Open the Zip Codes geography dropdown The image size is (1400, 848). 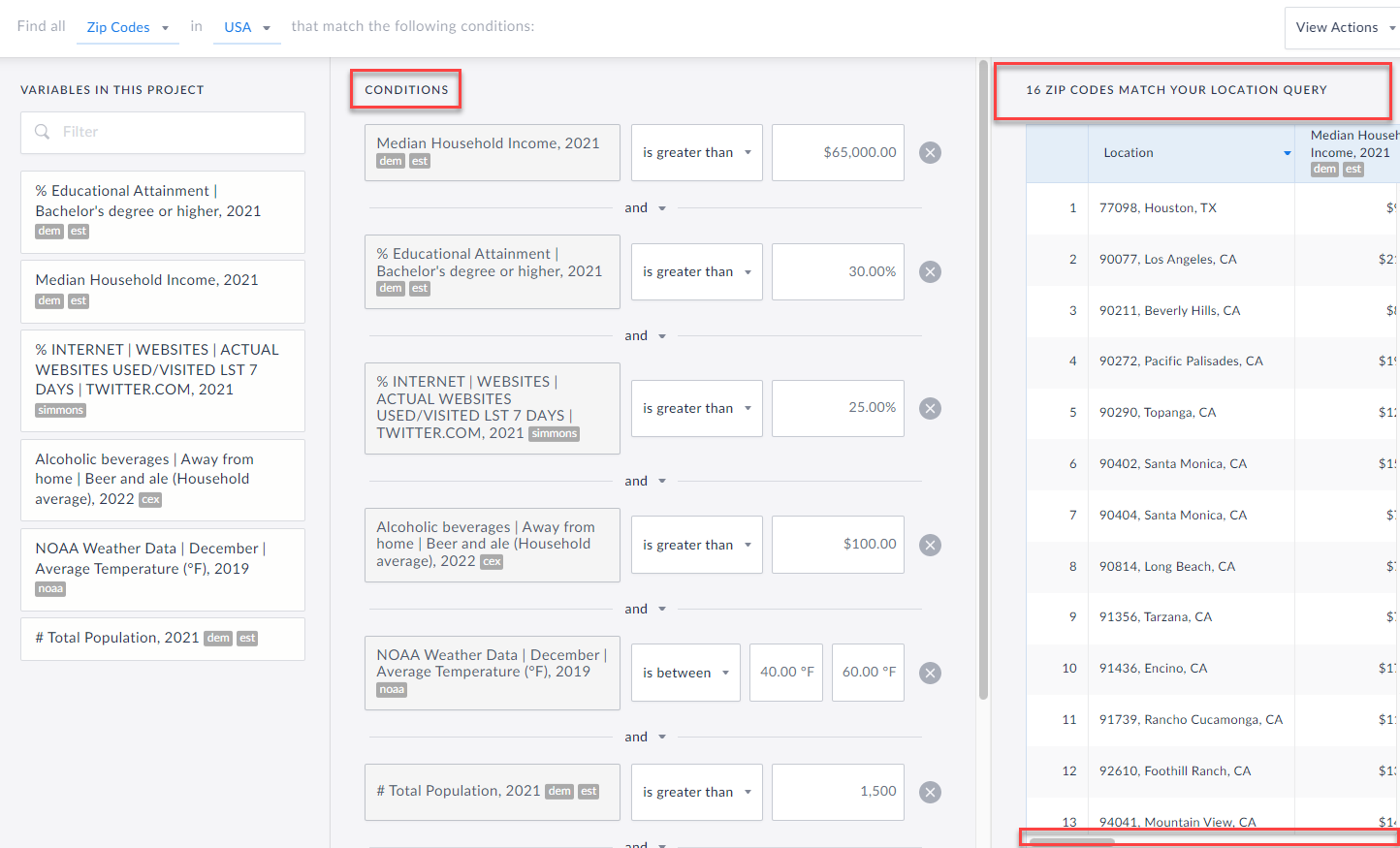(127, 27)
